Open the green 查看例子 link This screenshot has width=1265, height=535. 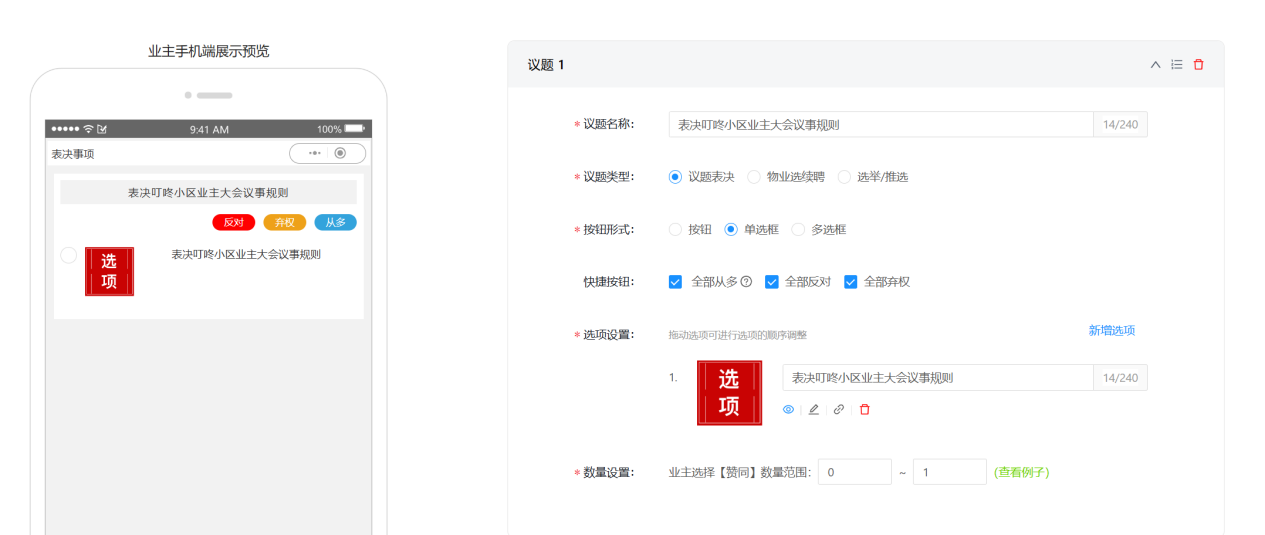click(x=1021, y=472)
